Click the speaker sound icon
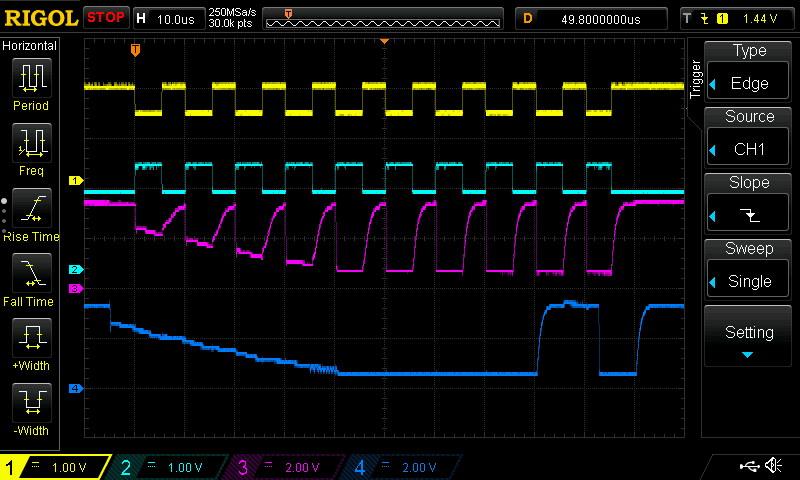The image size is (800, 480). pyautogui.click(x=773, y=465)
